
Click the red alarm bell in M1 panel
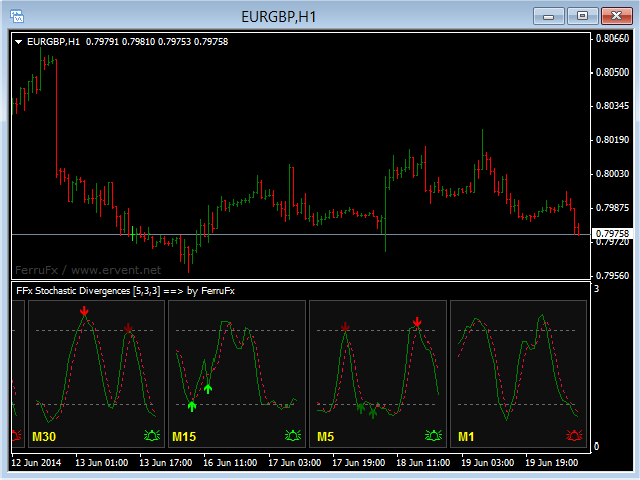[x=574, y=436]
